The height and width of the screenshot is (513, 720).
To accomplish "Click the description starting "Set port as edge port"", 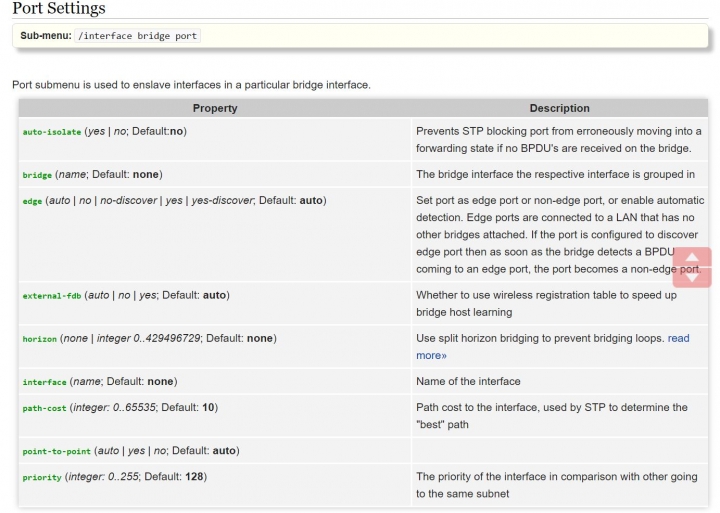I will tap(560, 234).
